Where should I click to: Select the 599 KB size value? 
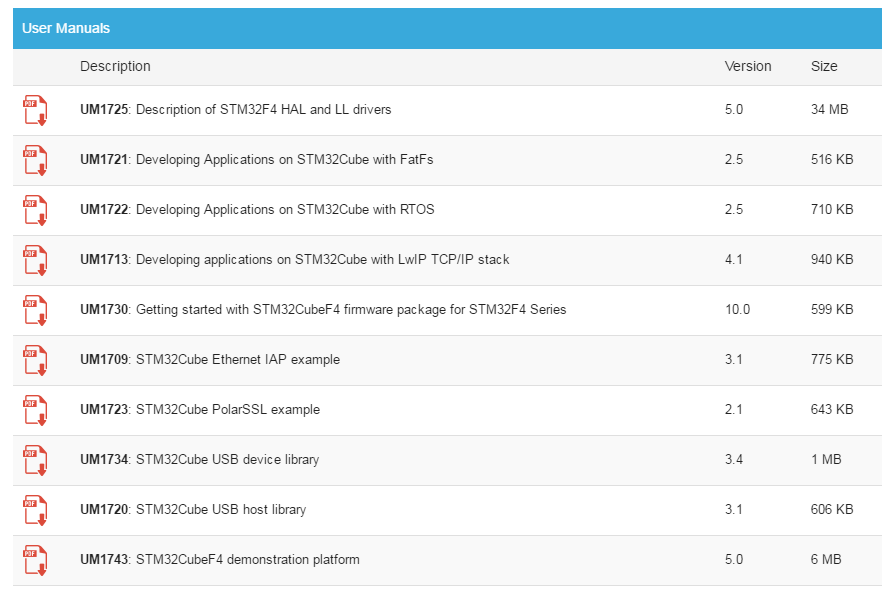[x=832, y=309]
